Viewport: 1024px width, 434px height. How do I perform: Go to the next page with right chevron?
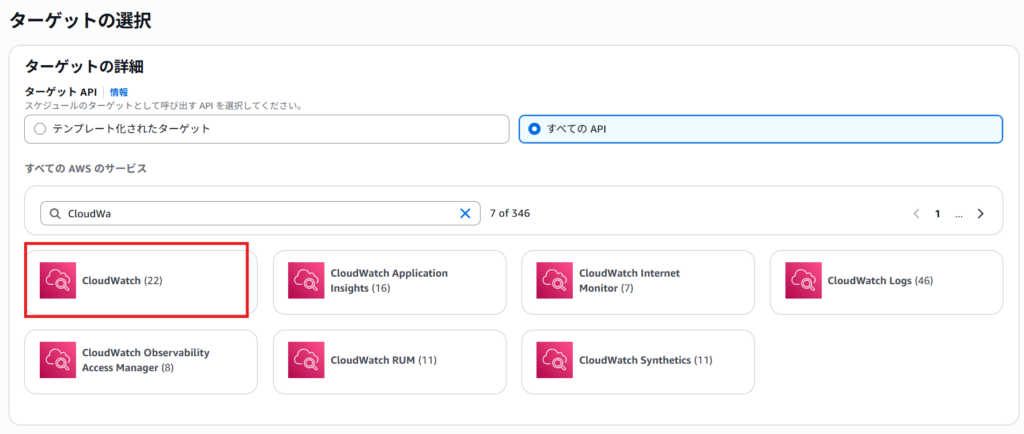pyautogui.click(x=980, y=213)
